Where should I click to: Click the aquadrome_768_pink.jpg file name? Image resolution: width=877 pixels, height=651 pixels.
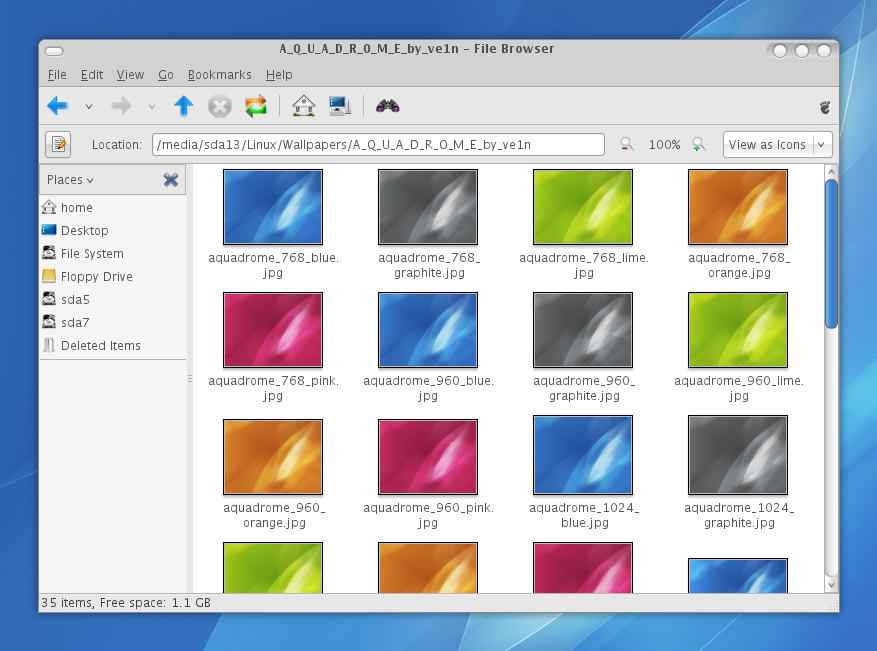[274, 388]
